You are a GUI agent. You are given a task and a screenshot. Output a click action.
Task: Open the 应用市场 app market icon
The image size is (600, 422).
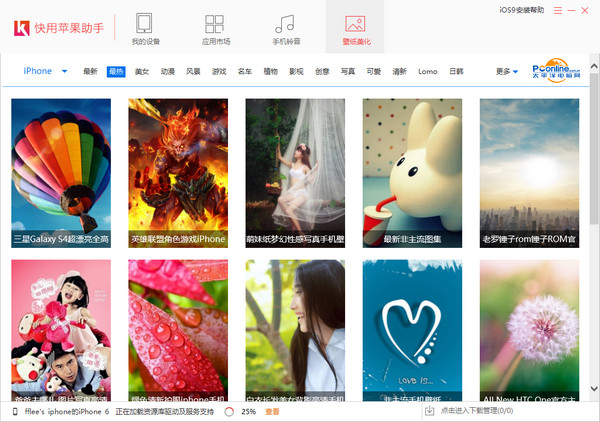tap(214, 24)
